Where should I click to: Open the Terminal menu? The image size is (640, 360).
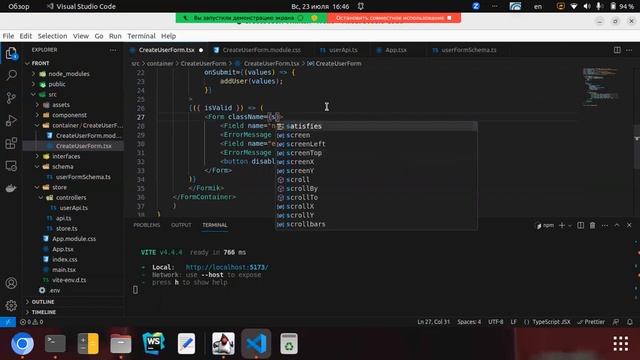point(141,36)
